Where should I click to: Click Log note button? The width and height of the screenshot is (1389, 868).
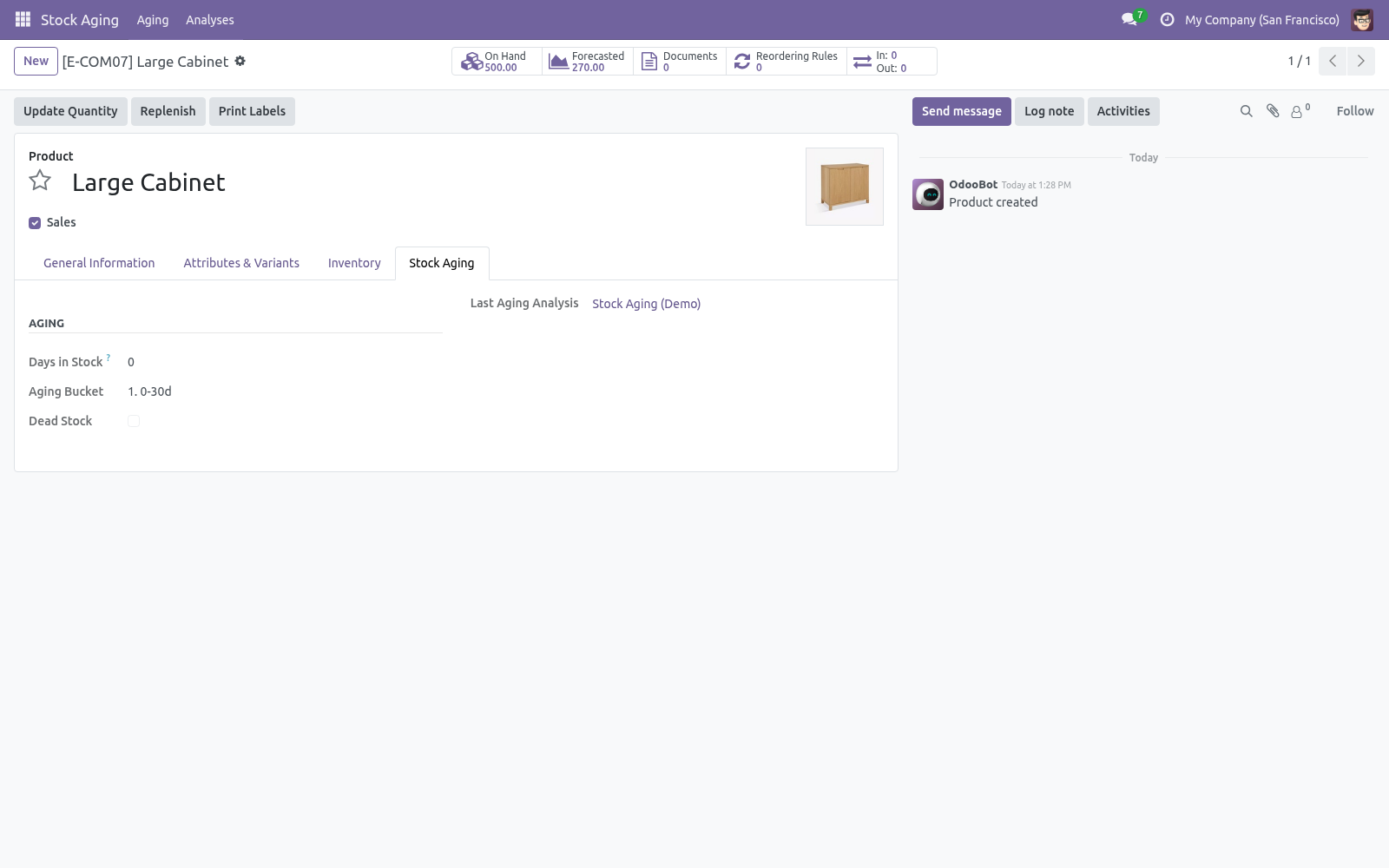[x=1050, y=111]
